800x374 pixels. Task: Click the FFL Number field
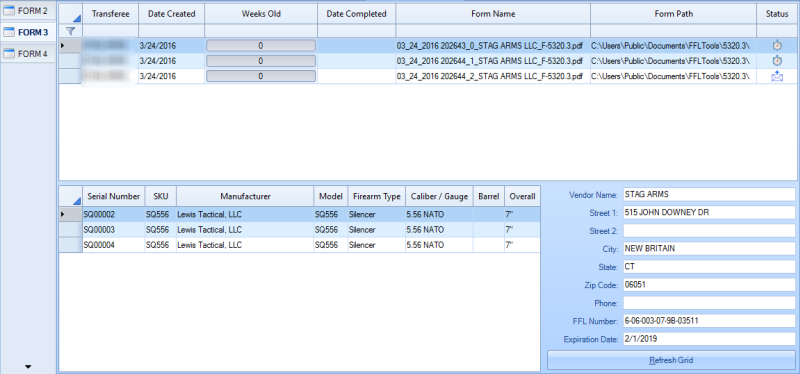click(x=709, y=321)
